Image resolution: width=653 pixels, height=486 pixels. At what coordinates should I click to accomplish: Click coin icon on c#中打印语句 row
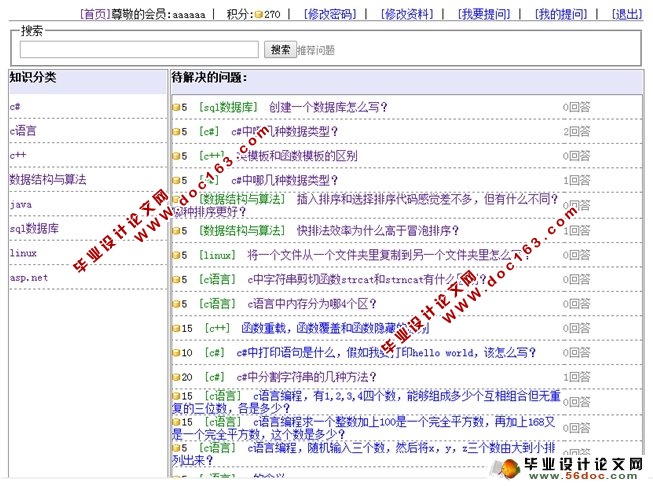[x=176, y=353]
